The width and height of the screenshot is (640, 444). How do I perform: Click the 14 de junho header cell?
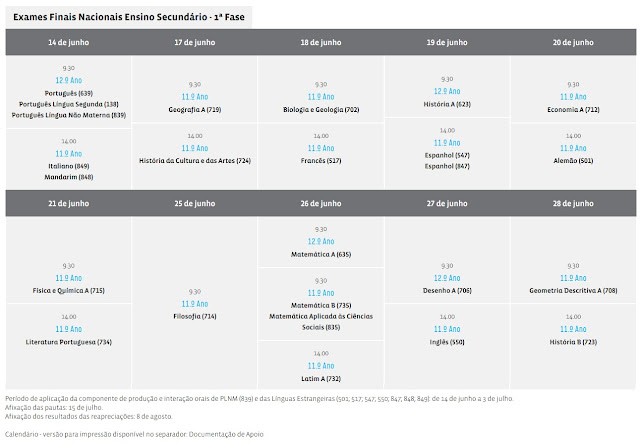(68, 43)
